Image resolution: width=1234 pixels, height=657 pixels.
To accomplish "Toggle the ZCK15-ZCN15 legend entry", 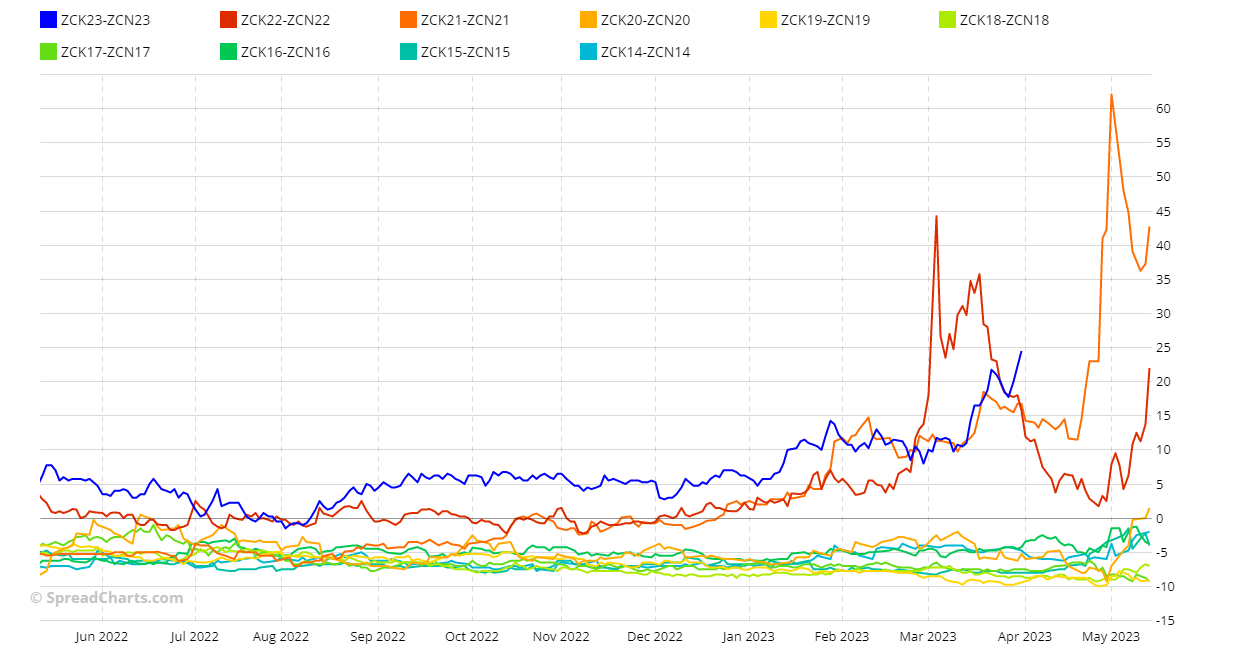I will coord(465,52).
